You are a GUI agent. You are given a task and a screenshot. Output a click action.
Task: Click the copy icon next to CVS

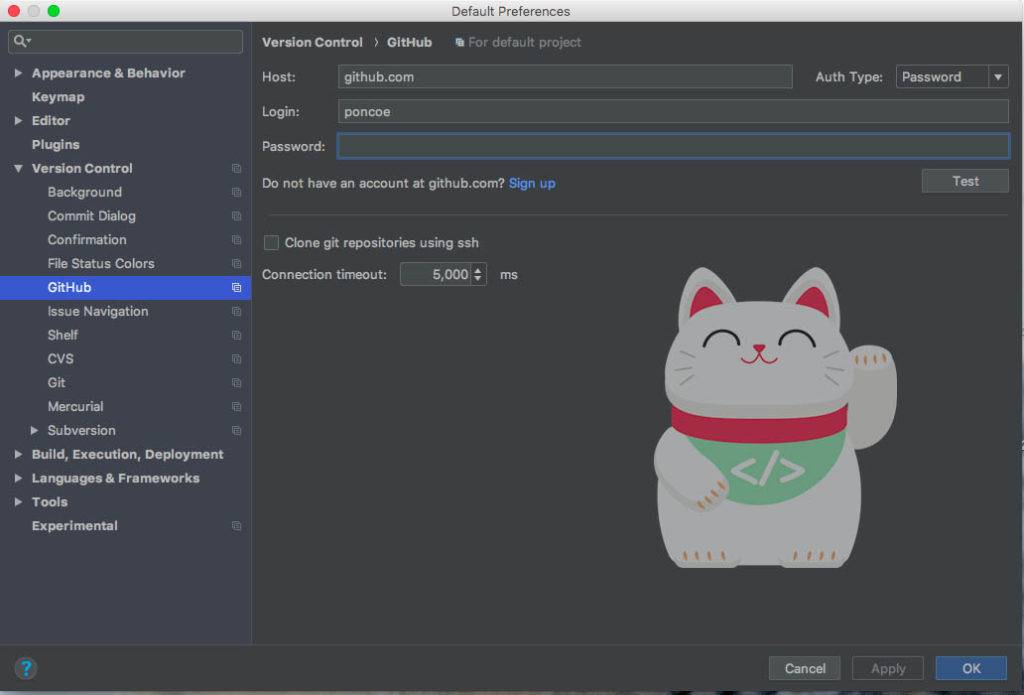236,359
